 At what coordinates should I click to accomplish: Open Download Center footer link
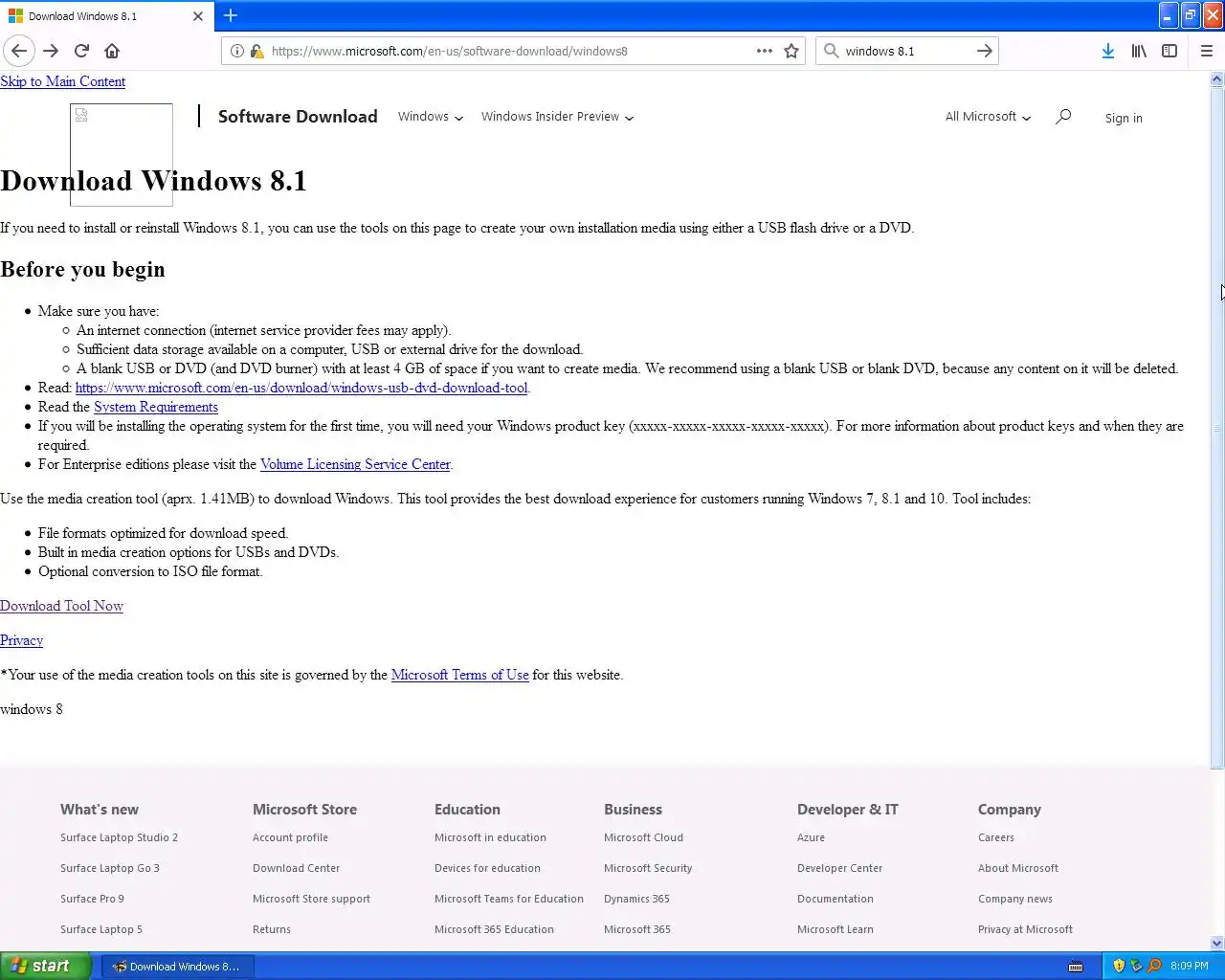[296, 868]
